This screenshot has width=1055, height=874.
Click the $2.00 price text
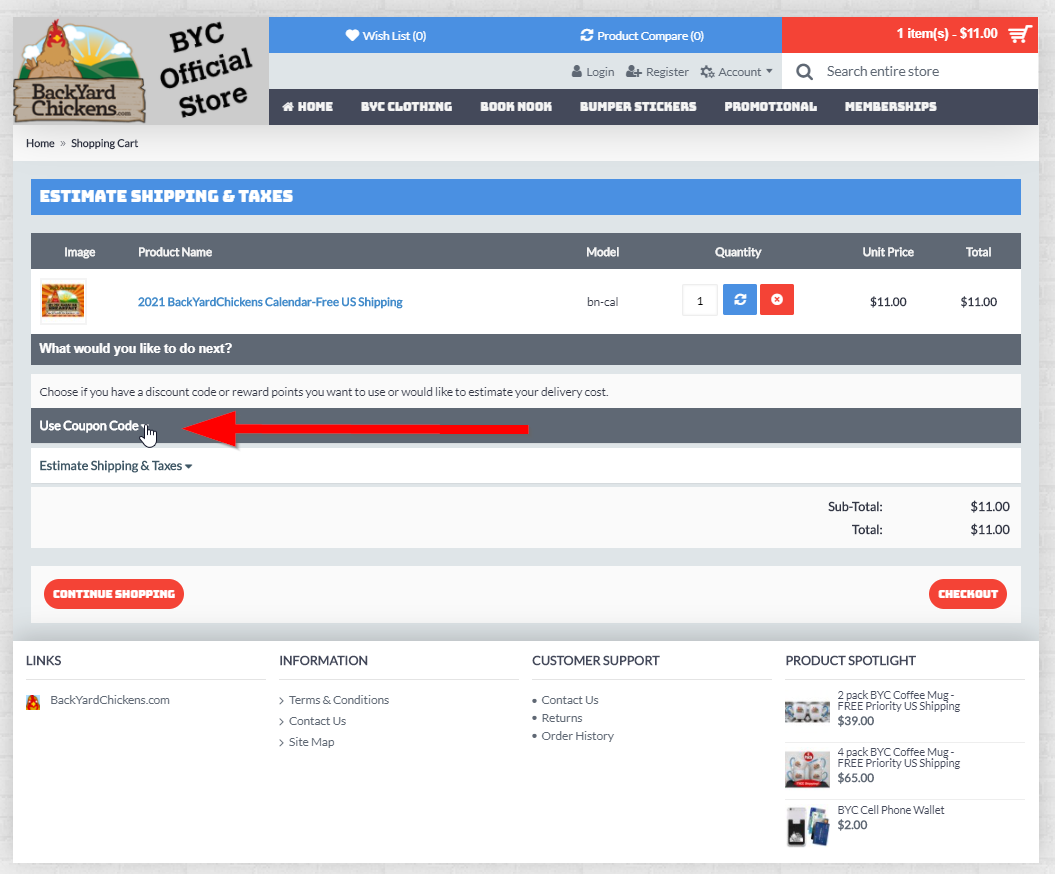[x=852, y=825]
